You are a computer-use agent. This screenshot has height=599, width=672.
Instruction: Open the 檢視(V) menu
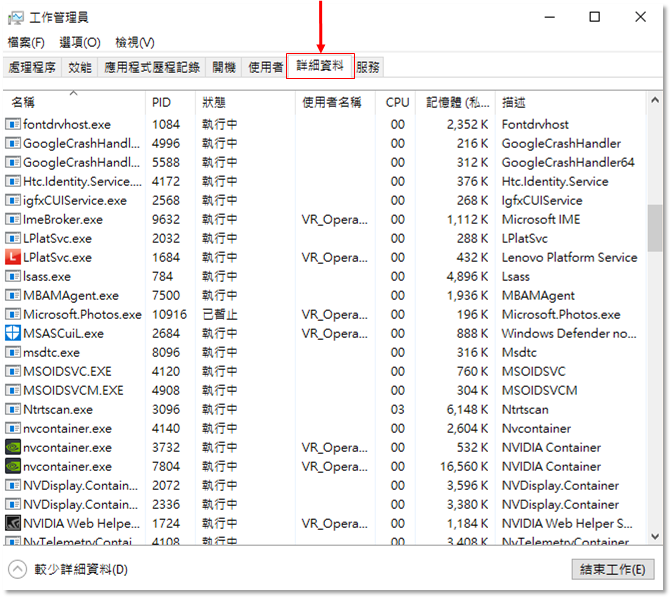point(135,42)
